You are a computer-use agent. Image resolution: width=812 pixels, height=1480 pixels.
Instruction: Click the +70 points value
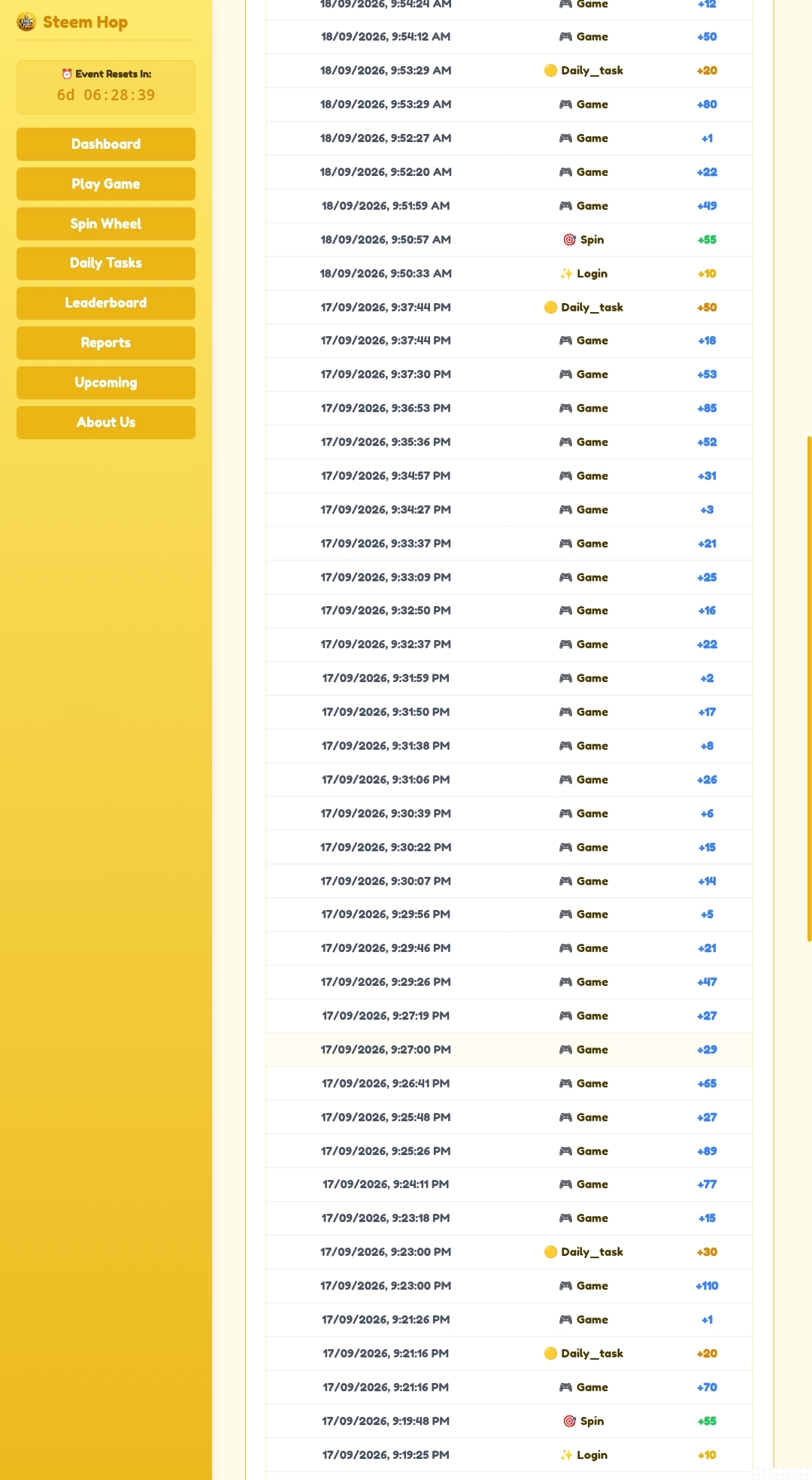pyautogui.click(x=707, y=1387)
